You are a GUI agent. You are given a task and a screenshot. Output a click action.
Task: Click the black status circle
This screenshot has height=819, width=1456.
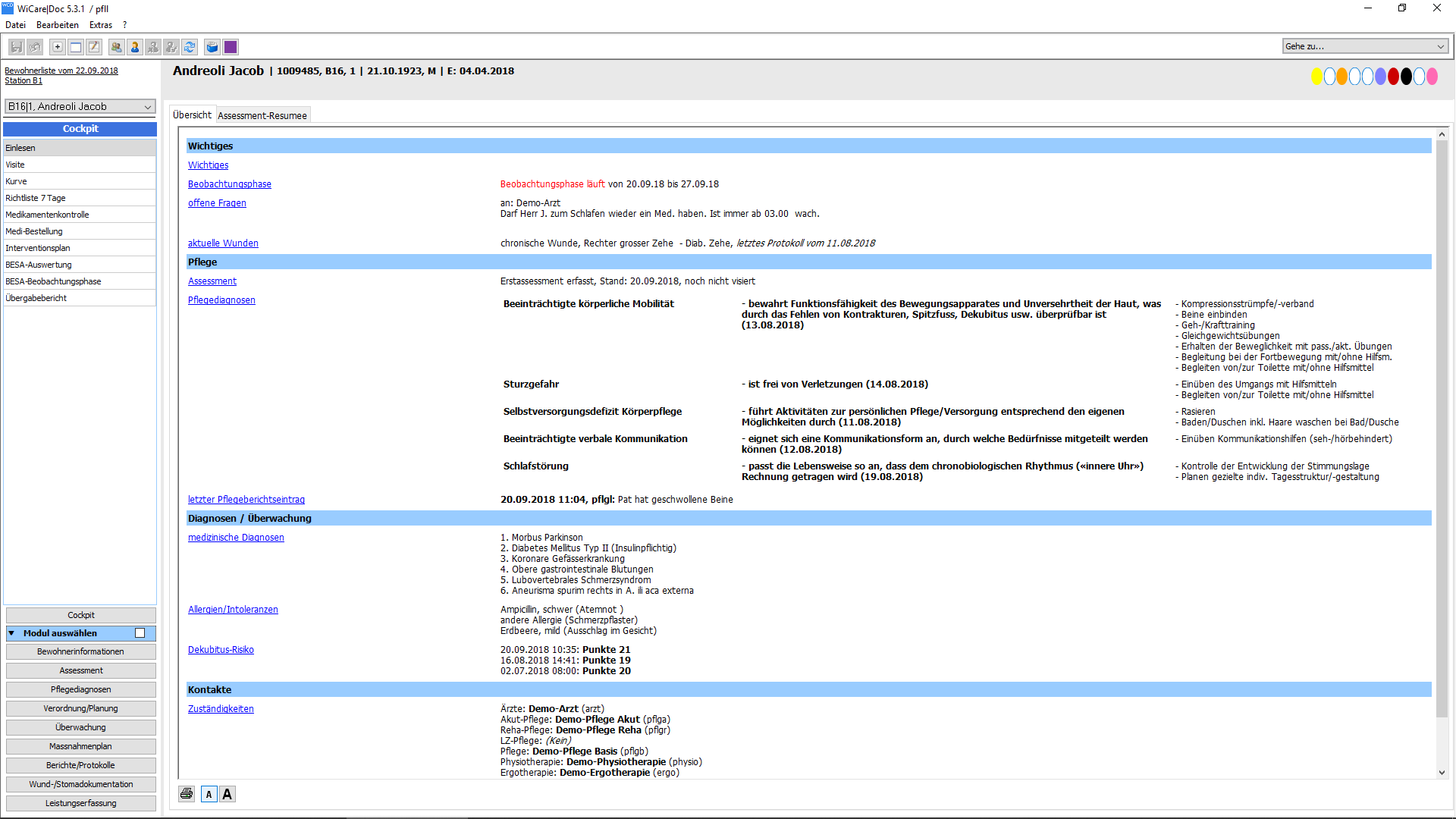tap(1407, 77)
